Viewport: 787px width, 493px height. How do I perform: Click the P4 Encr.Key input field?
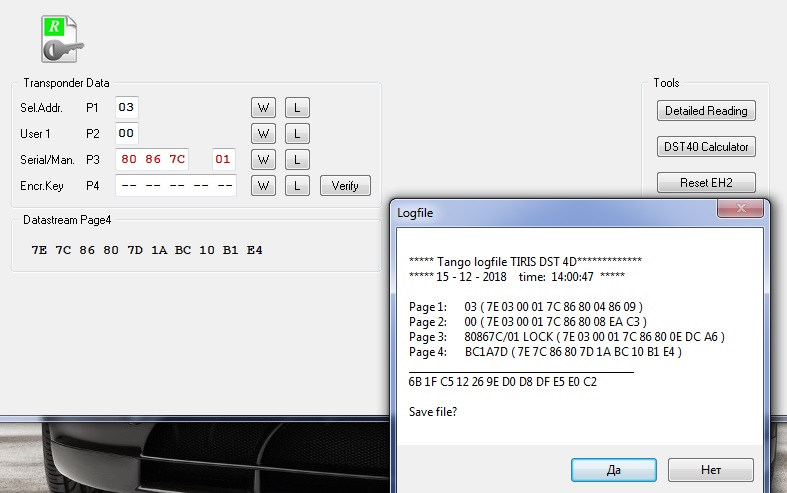click(x=176, y=186)
